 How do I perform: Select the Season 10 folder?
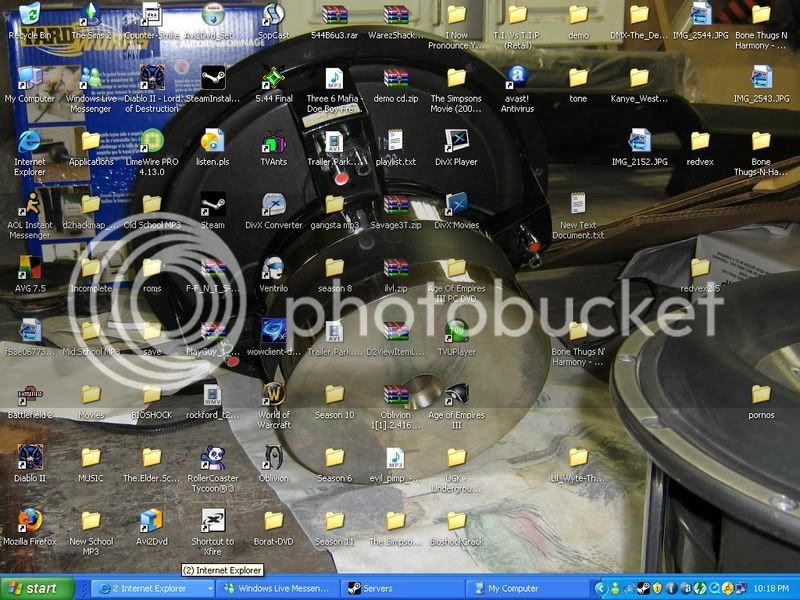pyautogui.click(x=335, y=394)
